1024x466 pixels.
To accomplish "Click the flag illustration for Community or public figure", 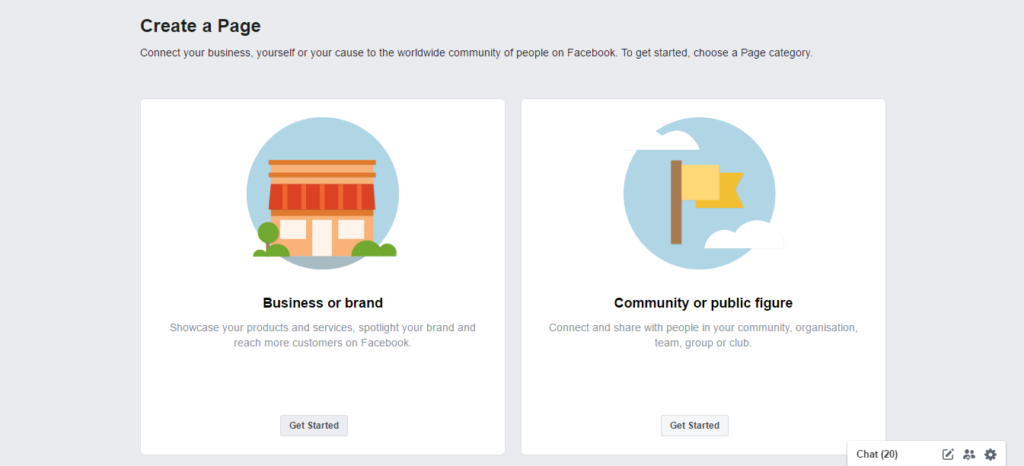I will click(699, 193).
